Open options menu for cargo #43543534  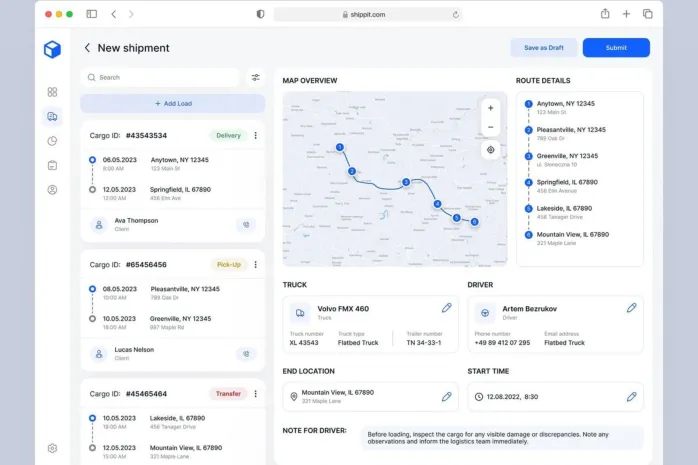pyautogui.click(x=255, y=136)
